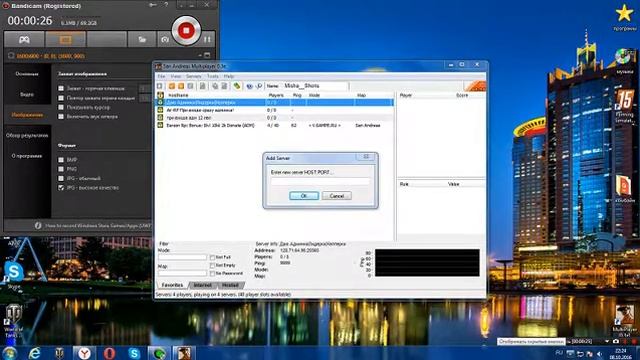The width and height of the screenshot is (640, 360).
Task: Open the Help menu in SA-MP
Action: tap(229, 76)
